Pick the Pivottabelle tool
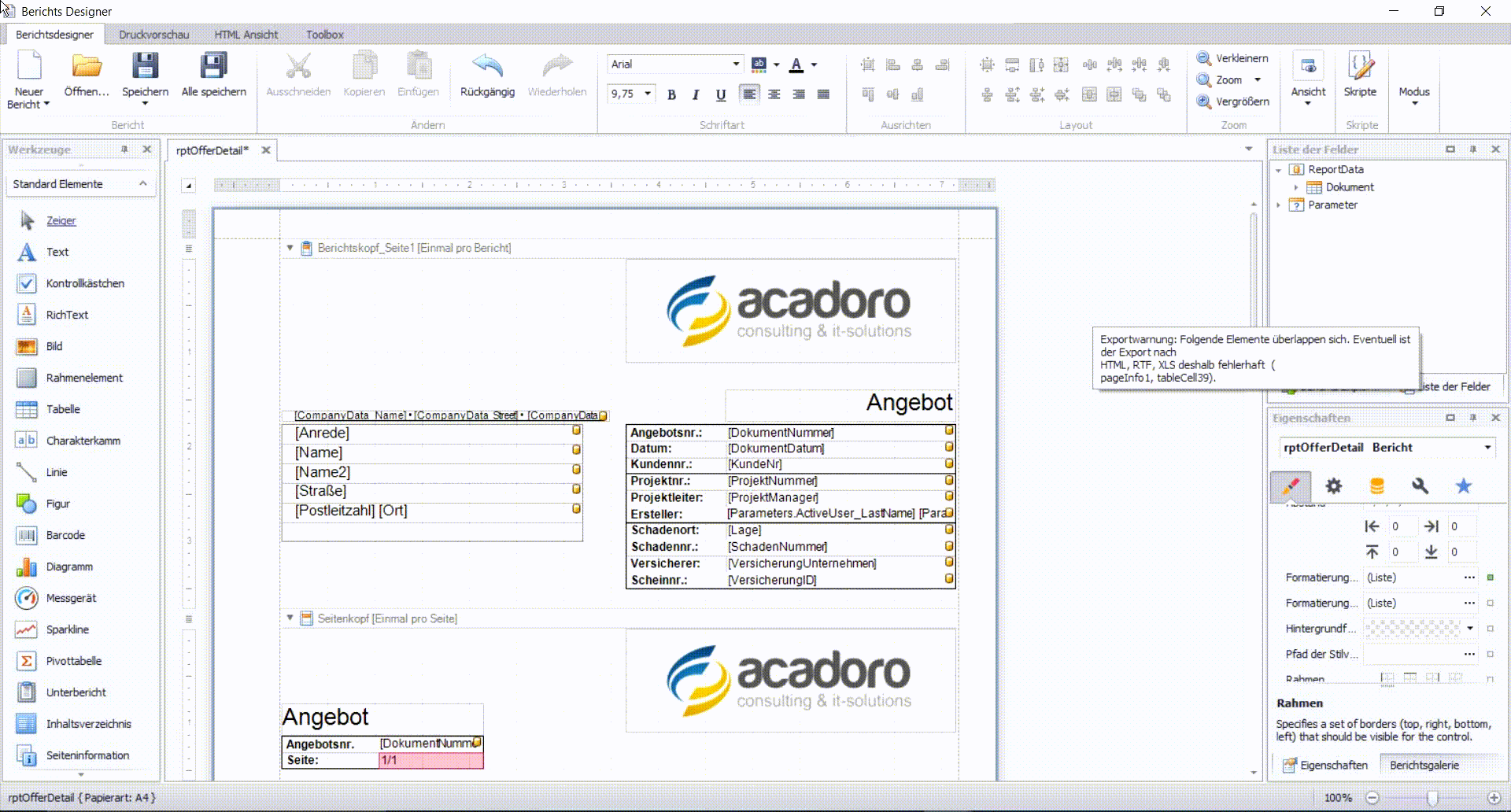This screenshot has width=1511, height=812. click(x=73, y=661)
